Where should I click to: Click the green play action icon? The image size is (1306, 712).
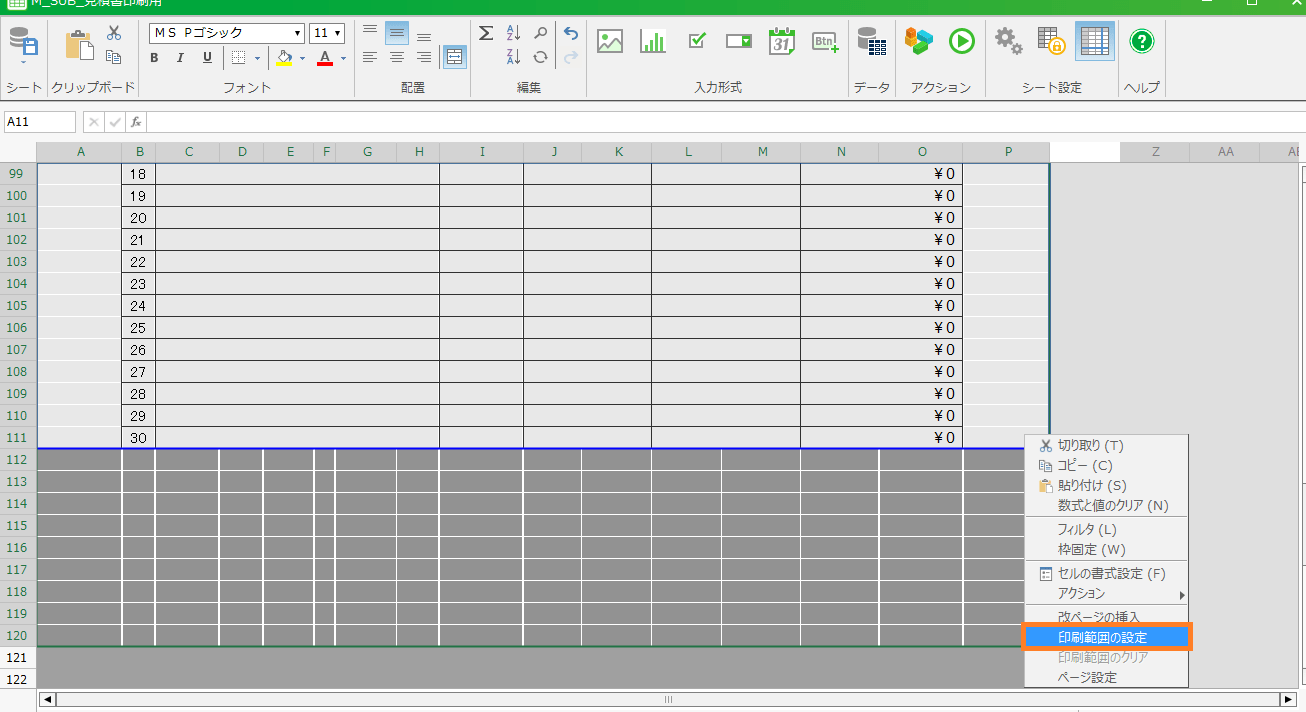961,41
